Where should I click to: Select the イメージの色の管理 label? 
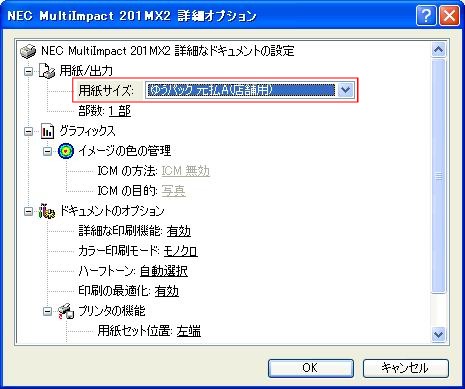tap(125, 151)
